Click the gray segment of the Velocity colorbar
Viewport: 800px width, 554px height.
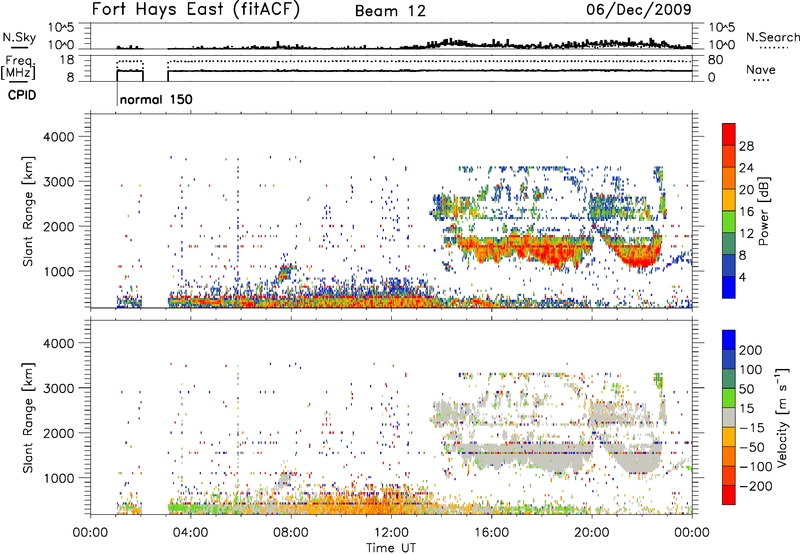point(729,417)
